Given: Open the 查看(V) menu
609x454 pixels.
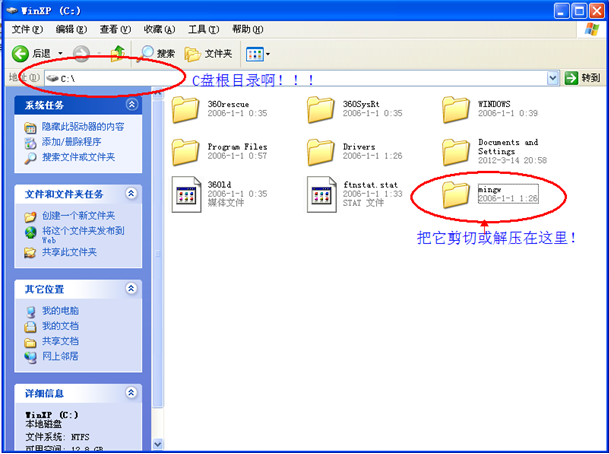Looking at the screenshot, I should pos(115,30).
